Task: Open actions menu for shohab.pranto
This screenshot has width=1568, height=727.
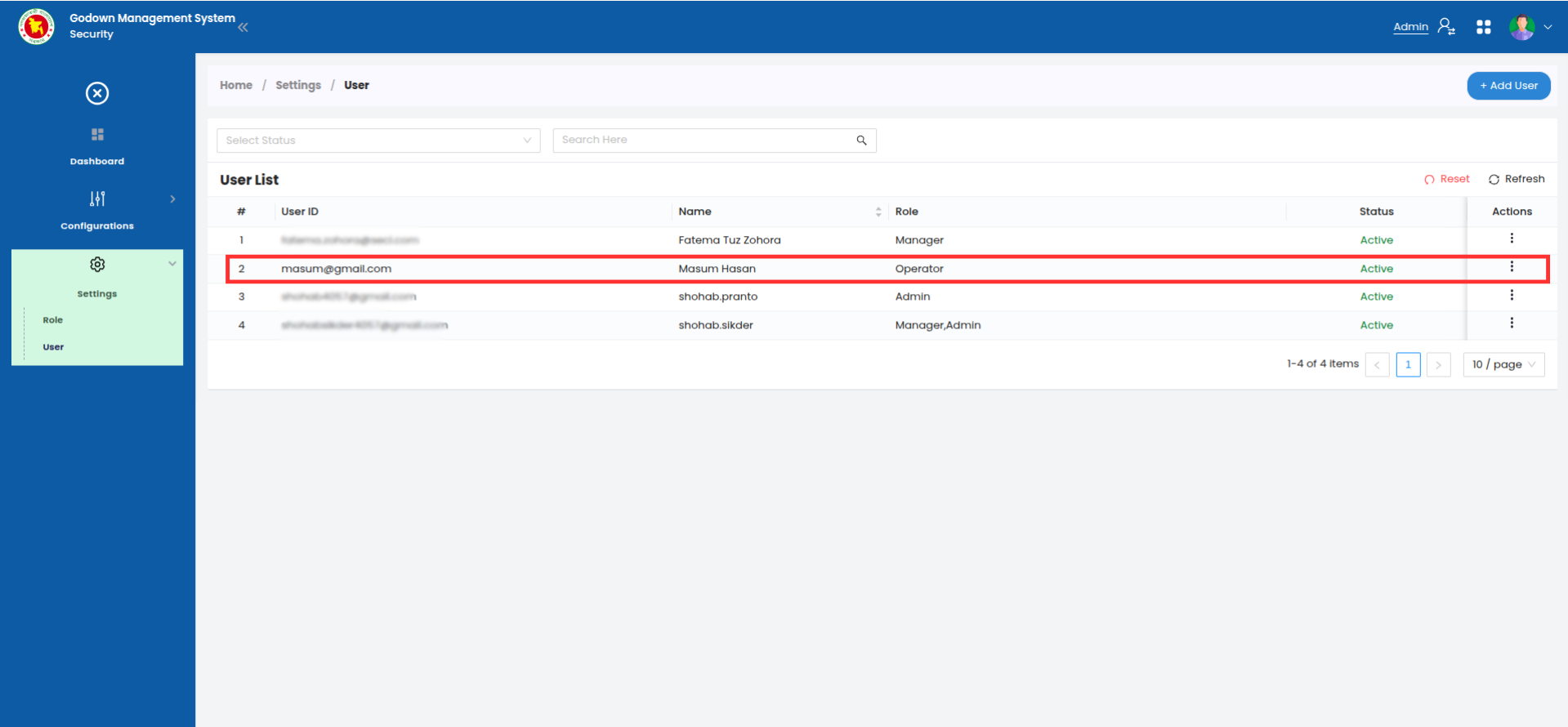Action: [x=1512, y=295]
